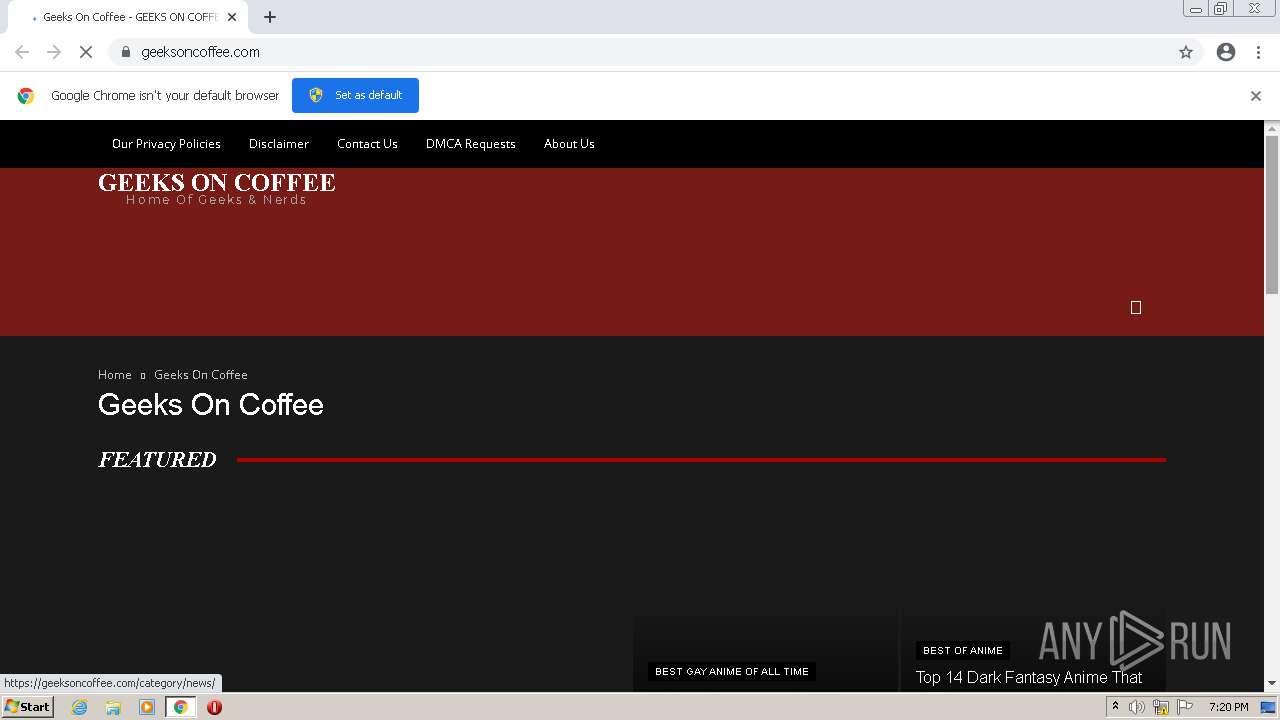Open the DMCA Requests page
The width and height of the screenshot is (1280, 720).
coord(471,144)
